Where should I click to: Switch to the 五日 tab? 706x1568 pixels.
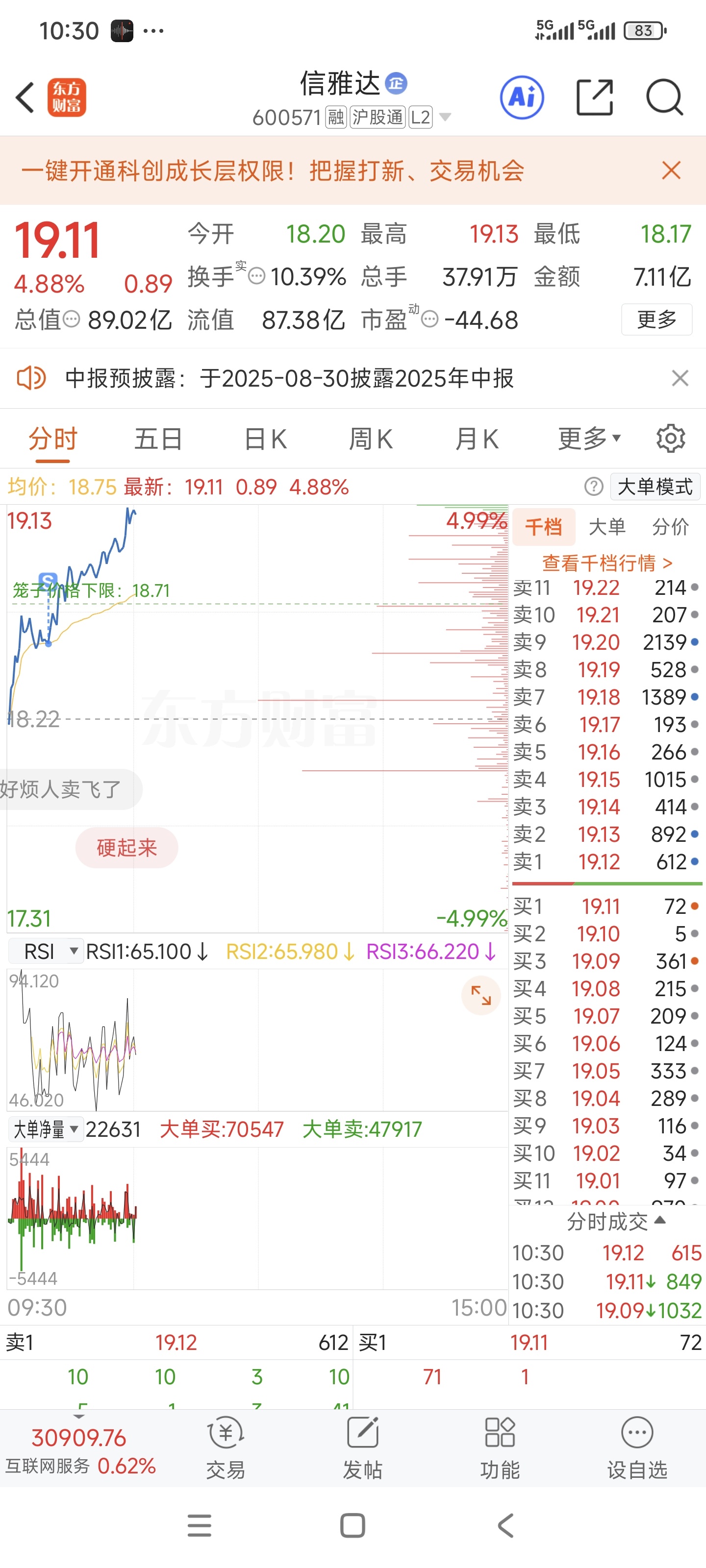coord(158,439)
